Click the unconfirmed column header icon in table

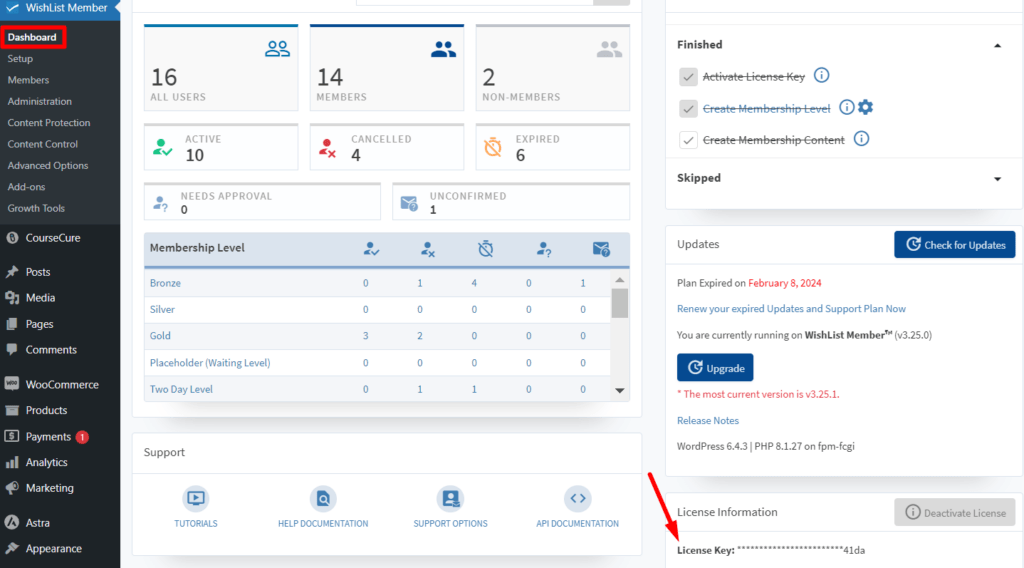(601, 249)
